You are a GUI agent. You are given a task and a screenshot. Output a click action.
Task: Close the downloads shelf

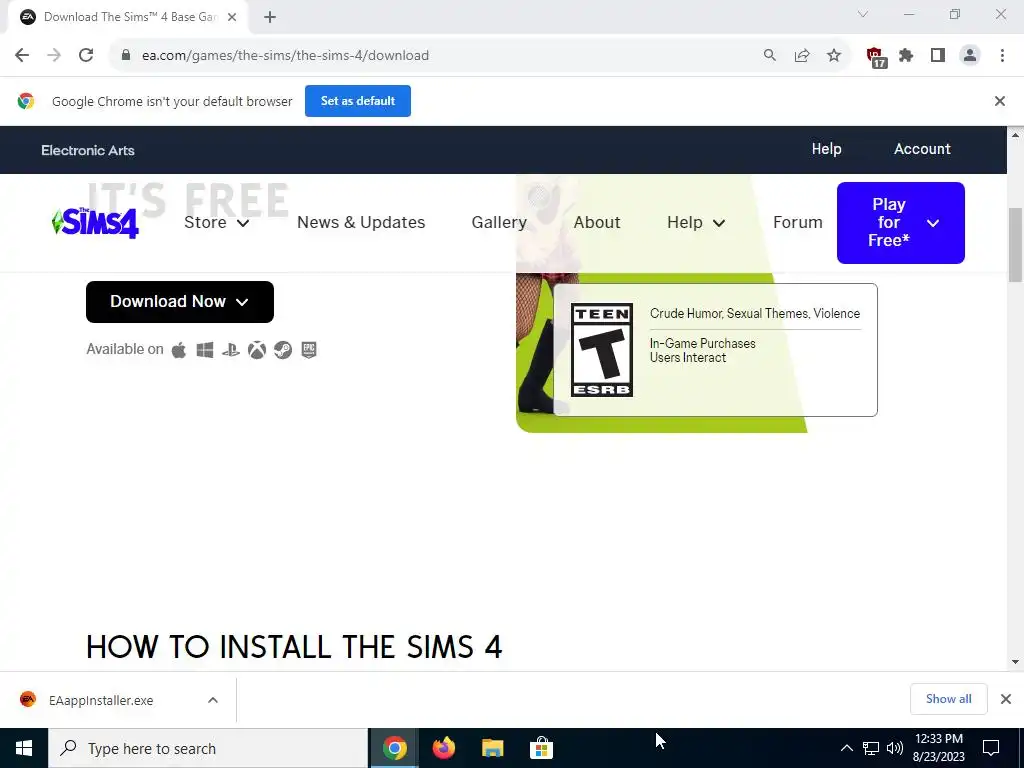click(1006, 699)
